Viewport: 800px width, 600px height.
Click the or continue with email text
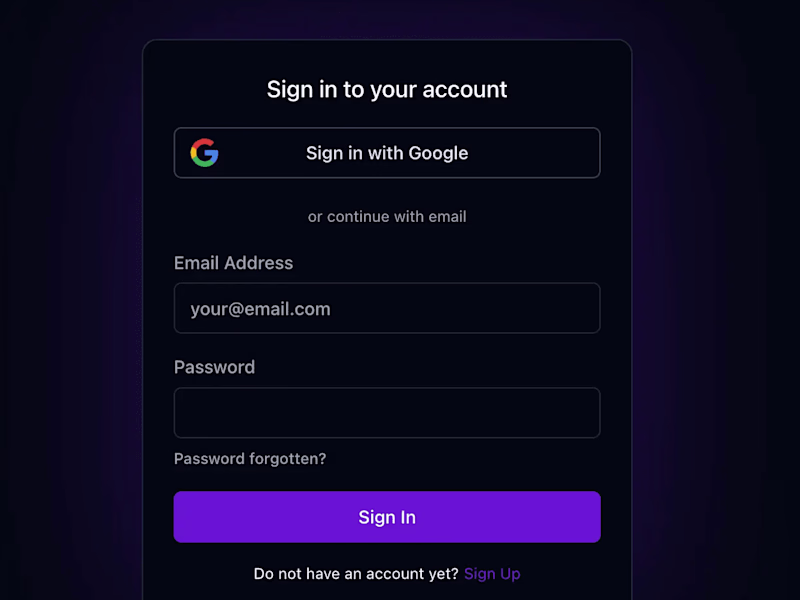387,216
